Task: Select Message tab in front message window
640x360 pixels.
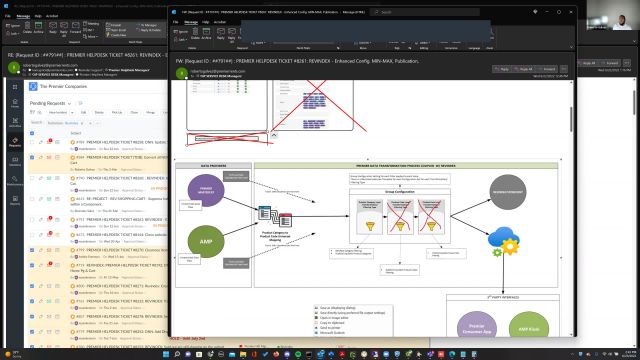Action: pyautogui.click(x=191, y=22)
